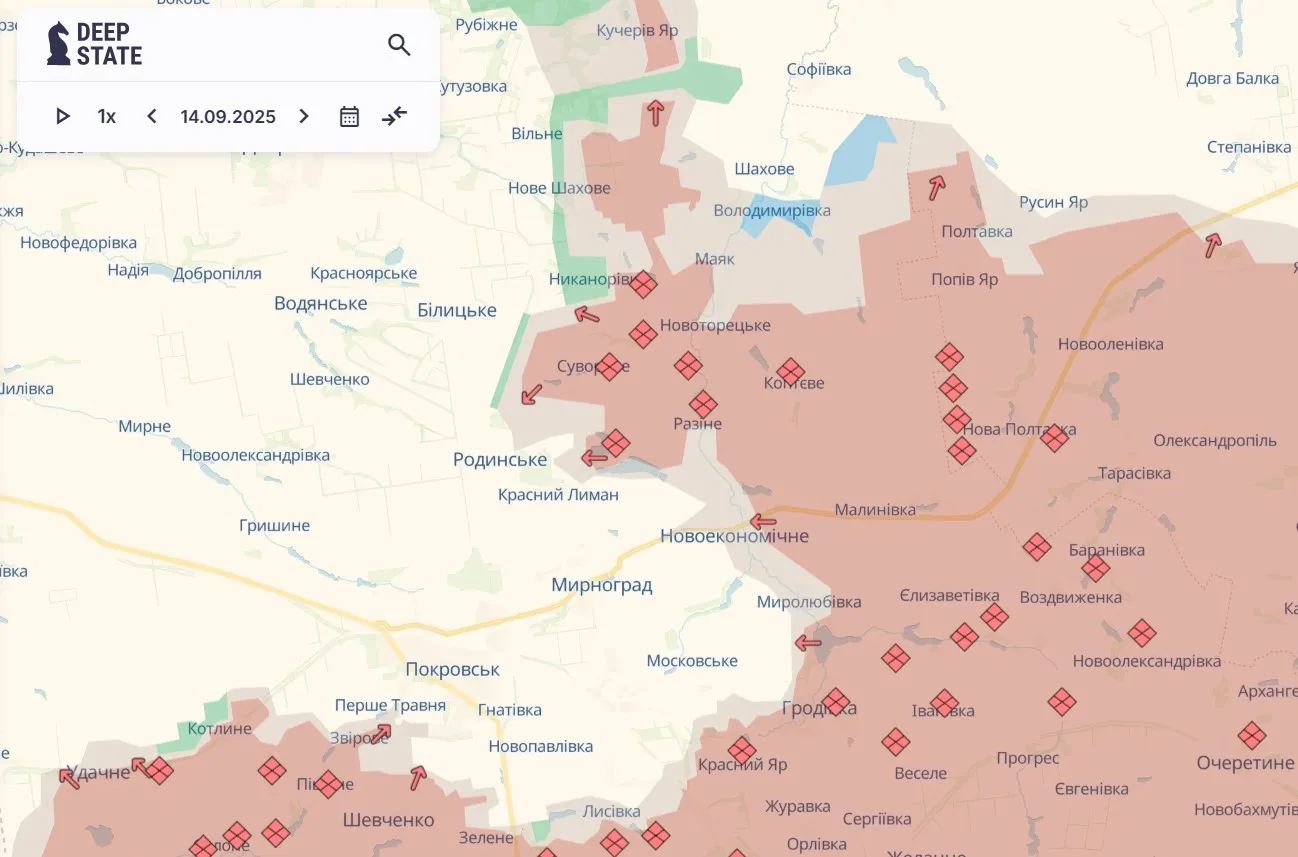Open the search panel
Viewport: 1298px width, 857px height.
tap(399, 45)
